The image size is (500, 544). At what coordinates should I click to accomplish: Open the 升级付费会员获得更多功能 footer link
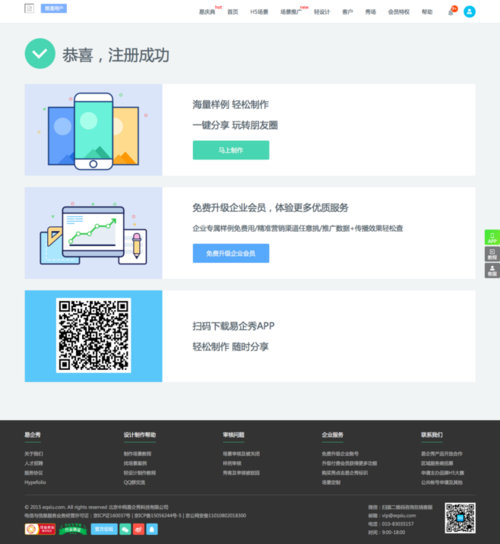coord(349,463)
